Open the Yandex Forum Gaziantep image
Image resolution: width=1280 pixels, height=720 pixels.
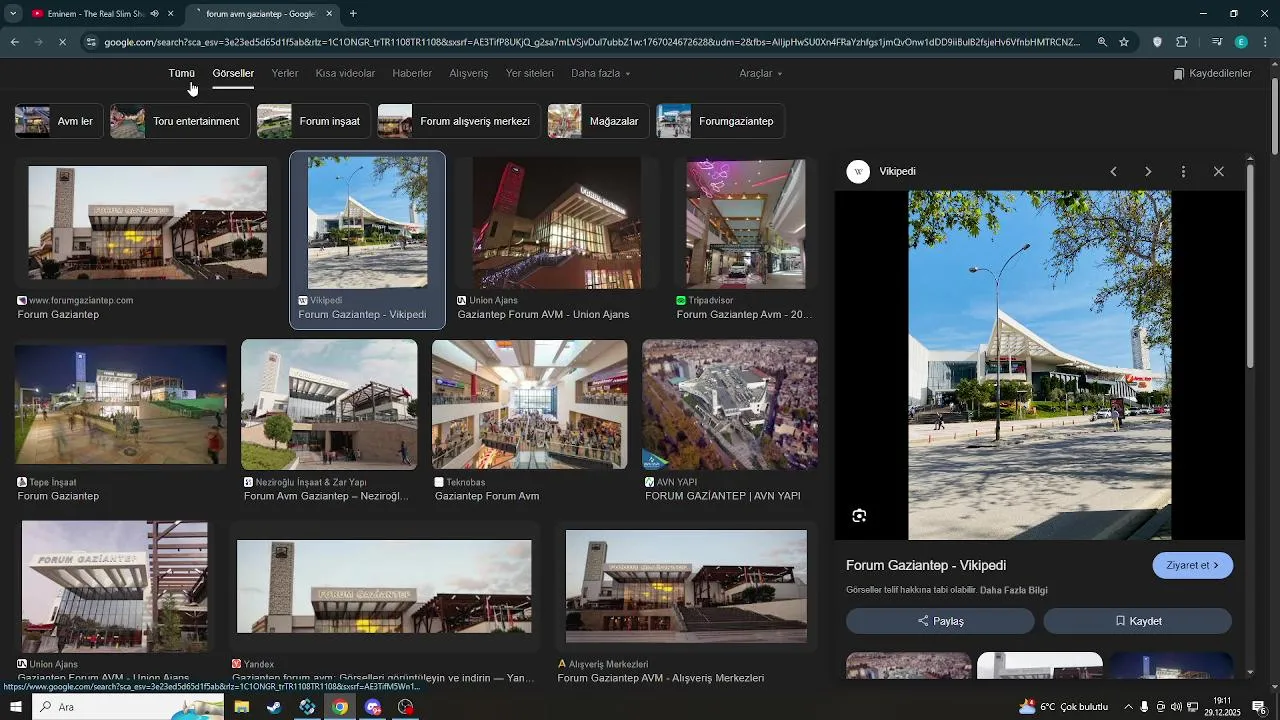(384, 586)
